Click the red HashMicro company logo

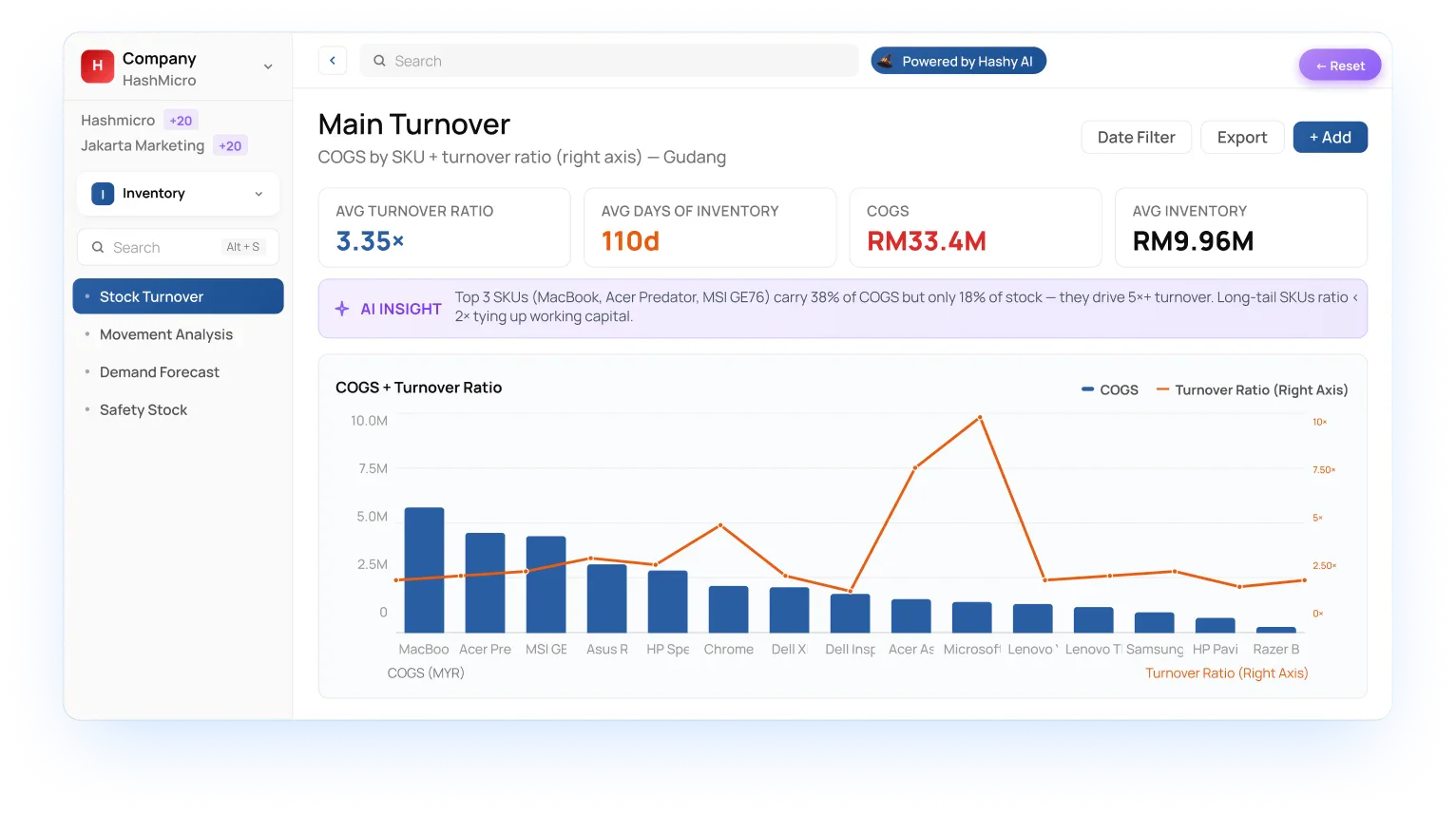click(97, 66)
